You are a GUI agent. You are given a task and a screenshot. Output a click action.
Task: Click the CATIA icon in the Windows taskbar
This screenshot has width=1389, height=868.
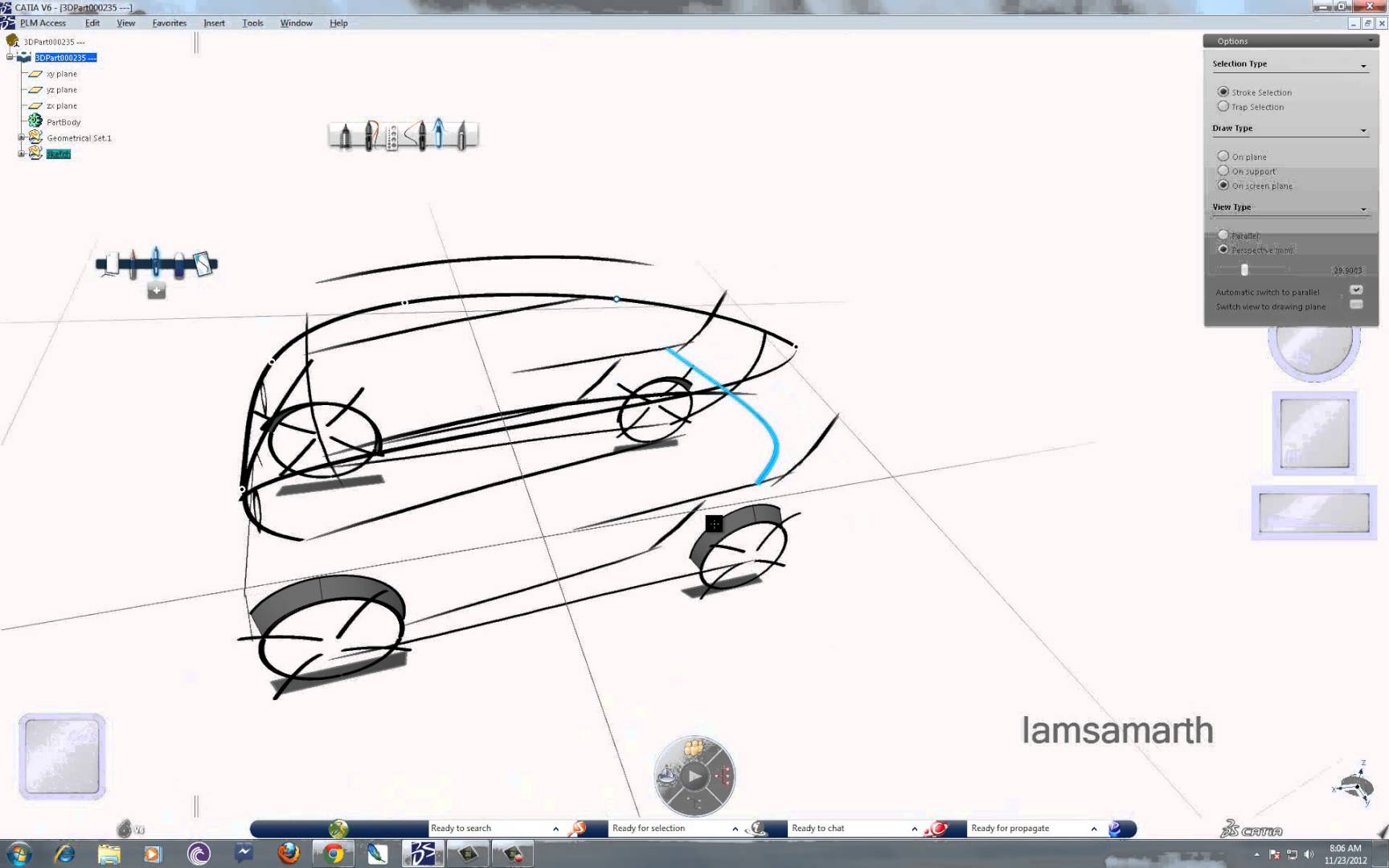point(424,853)
